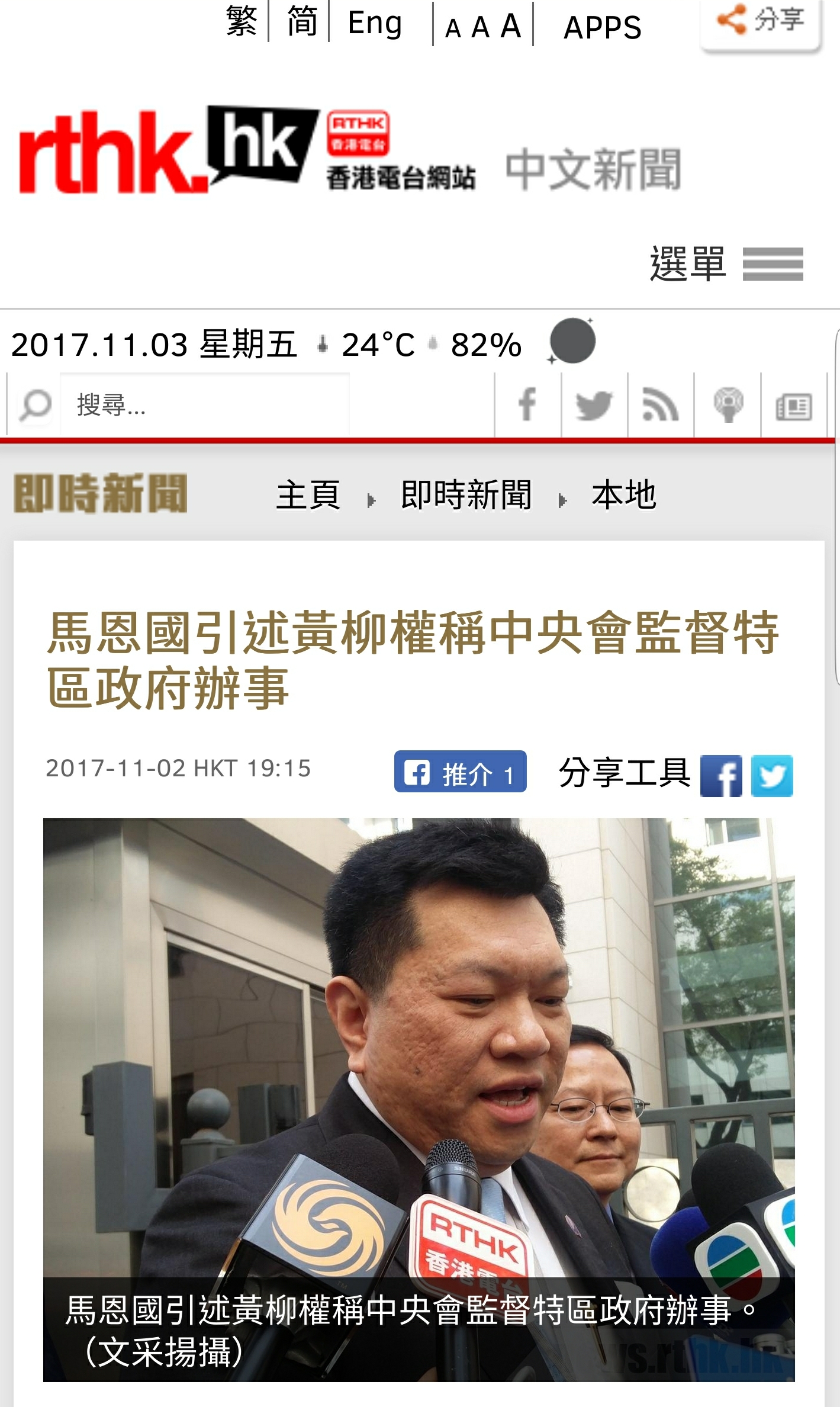Expand the 選單 hamburger menu
The width and height of the screenshot is (840, 1407).
(x=726, y=264)
